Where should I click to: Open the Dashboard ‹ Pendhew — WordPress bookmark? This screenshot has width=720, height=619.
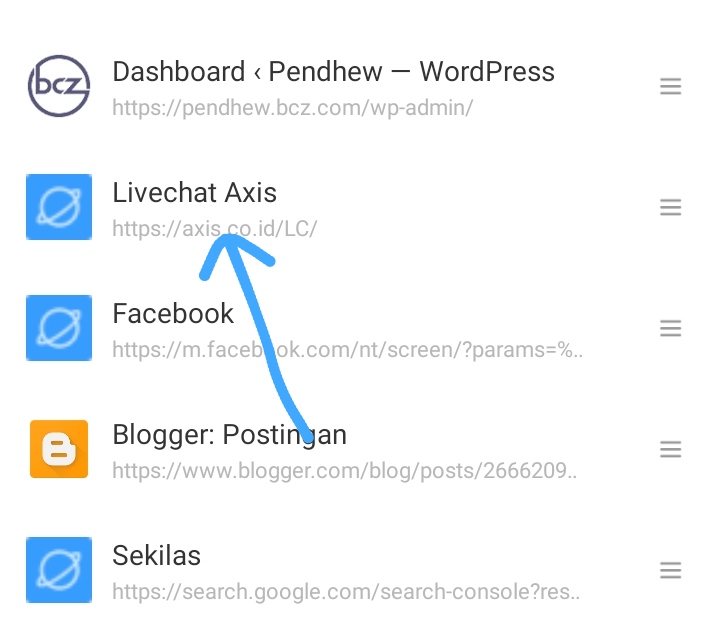333,72
